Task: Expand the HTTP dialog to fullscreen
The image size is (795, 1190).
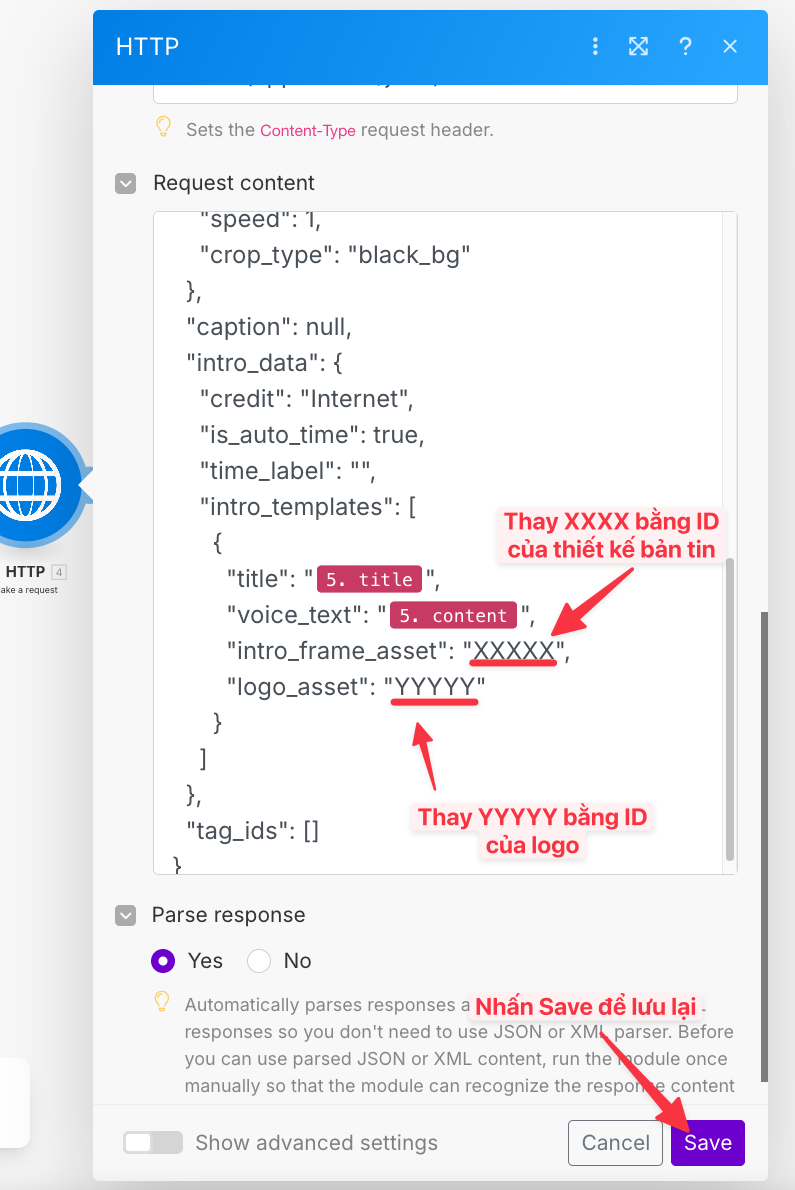Action: [x=638, y=46]
